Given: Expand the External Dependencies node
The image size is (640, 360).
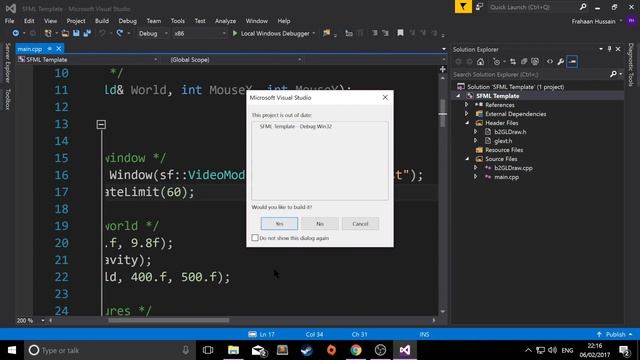Looking at the screenshot, I should point(467,114).
